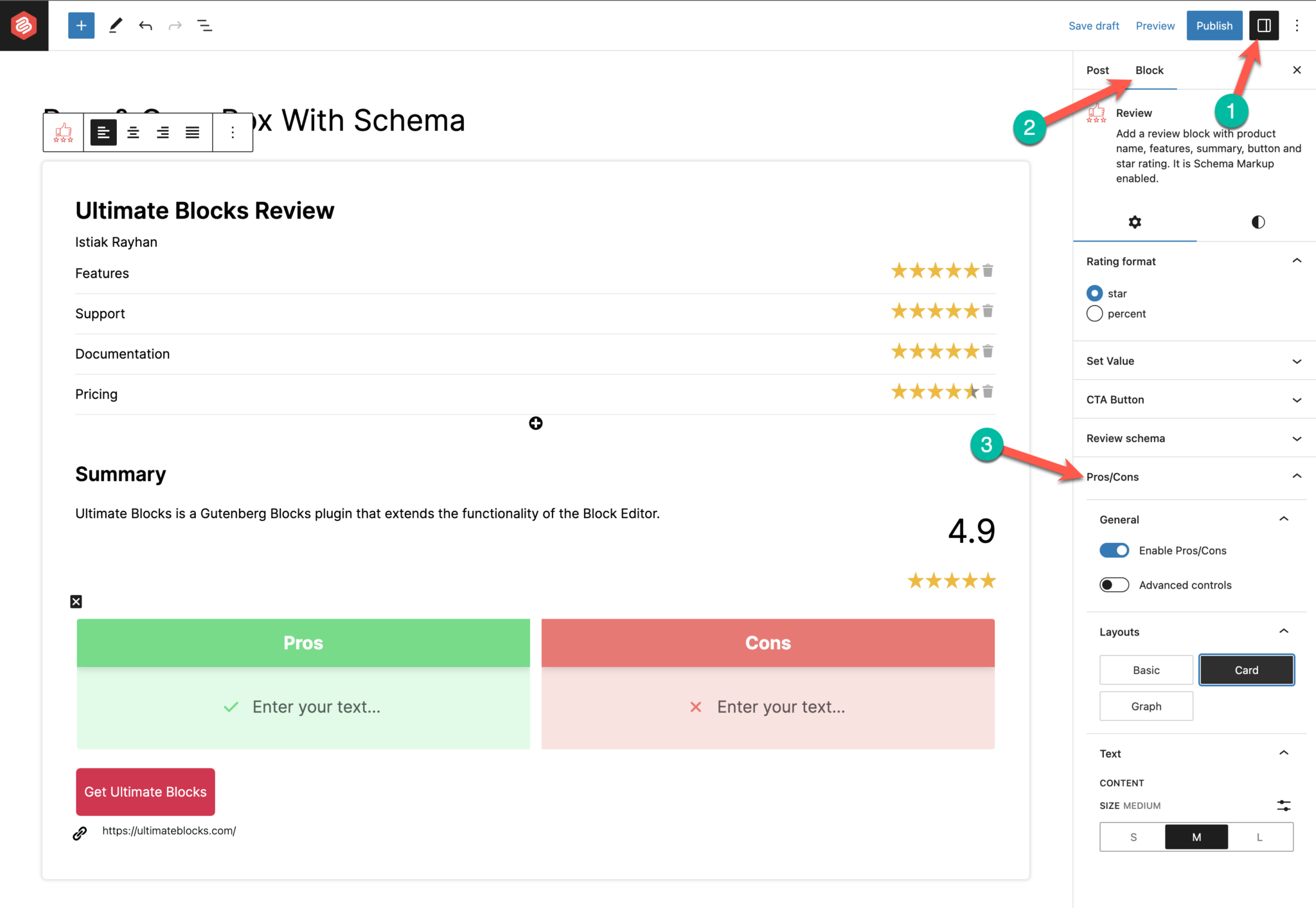
Task: Click the redo icon
Action: (x=175, y=26)
